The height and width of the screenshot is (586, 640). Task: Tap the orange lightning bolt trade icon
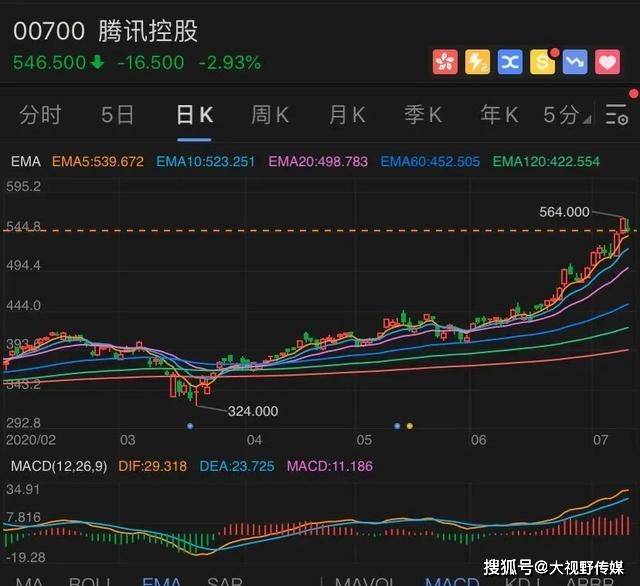point(478,62)
